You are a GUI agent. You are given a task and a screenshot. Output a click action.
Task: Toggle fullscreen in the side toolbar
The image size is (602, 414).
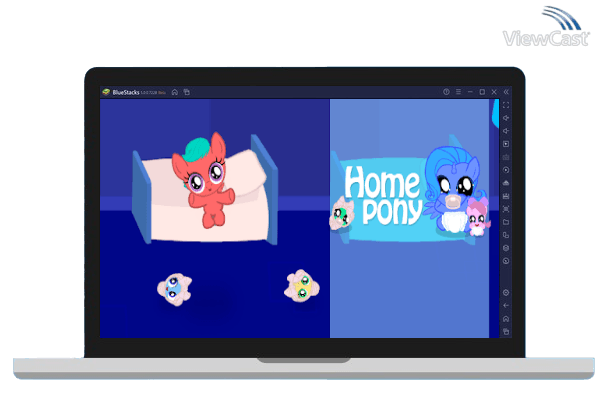(506, 105)
